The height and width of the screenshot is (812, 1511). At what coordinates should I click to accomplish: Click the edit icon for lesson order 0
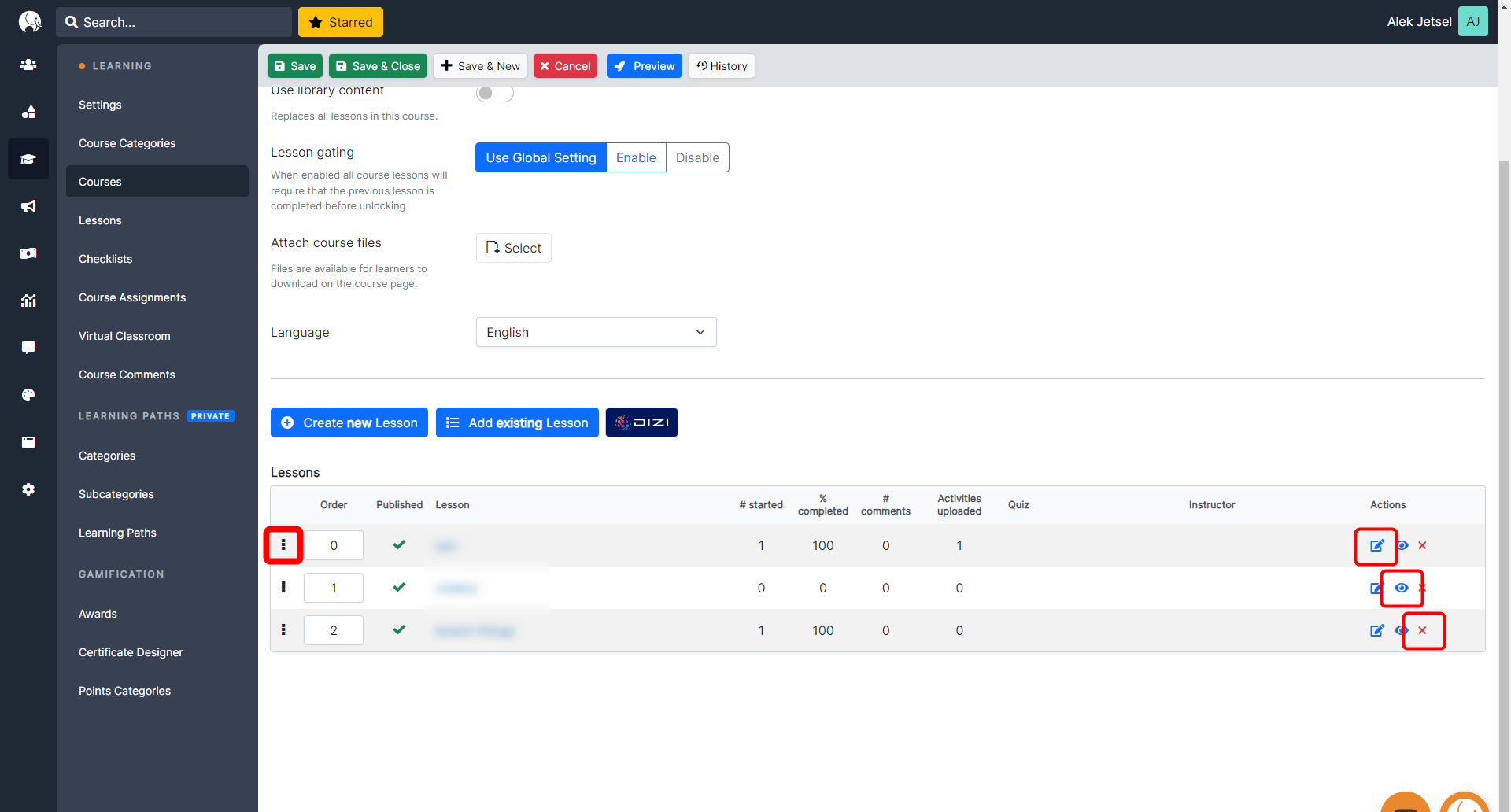pos(1376,545)
